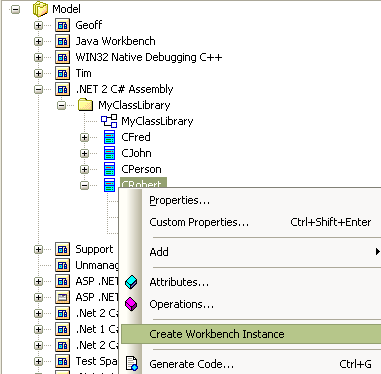The width and height of the screenshot is (381, 374).
Task: Click the CFred class icon
Action: pos(109,137)
